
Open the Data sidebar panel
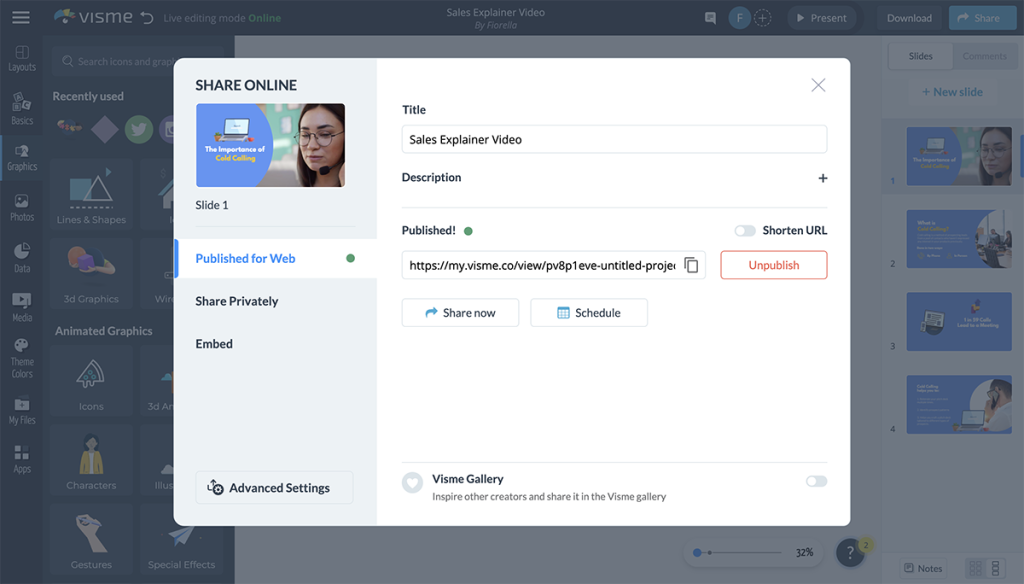(x=21, y=258)
